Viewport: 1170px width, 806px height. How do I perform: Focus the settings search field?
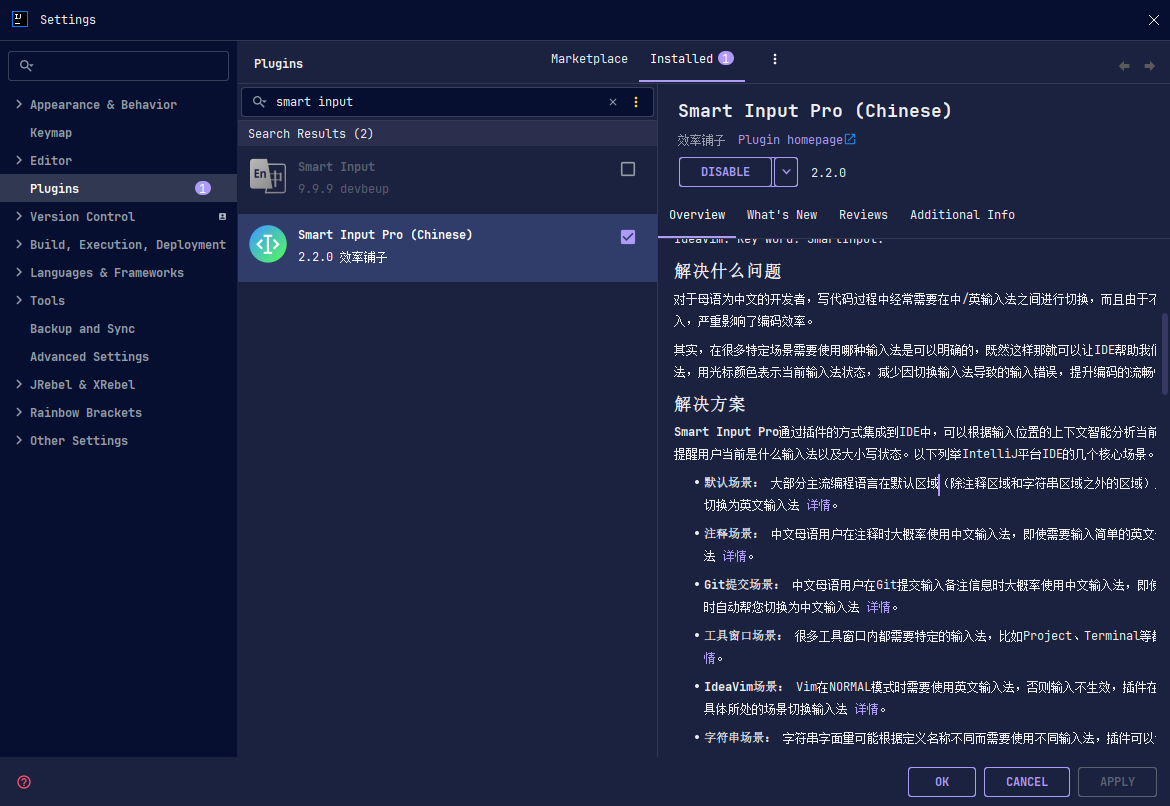[x=119, y=66]
